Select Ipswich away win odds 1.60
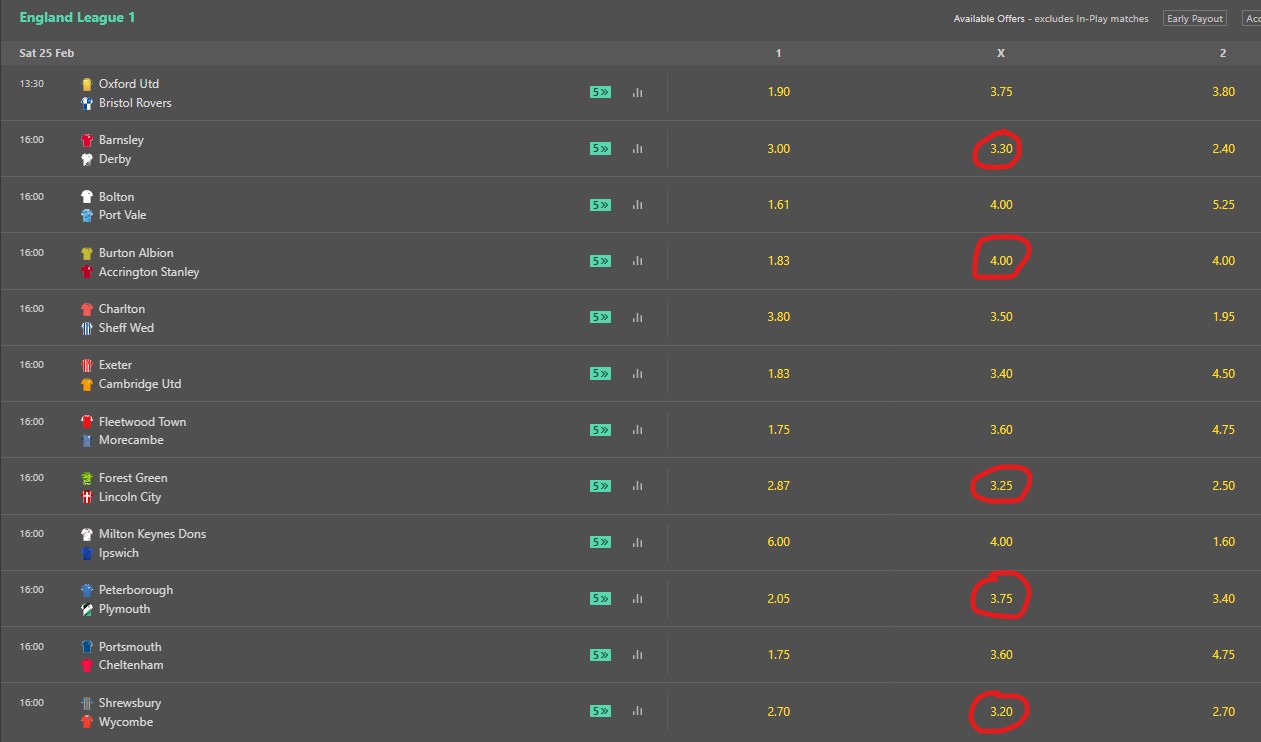This screenshot has height=742, width=1261. click(x=1223, y=542)
